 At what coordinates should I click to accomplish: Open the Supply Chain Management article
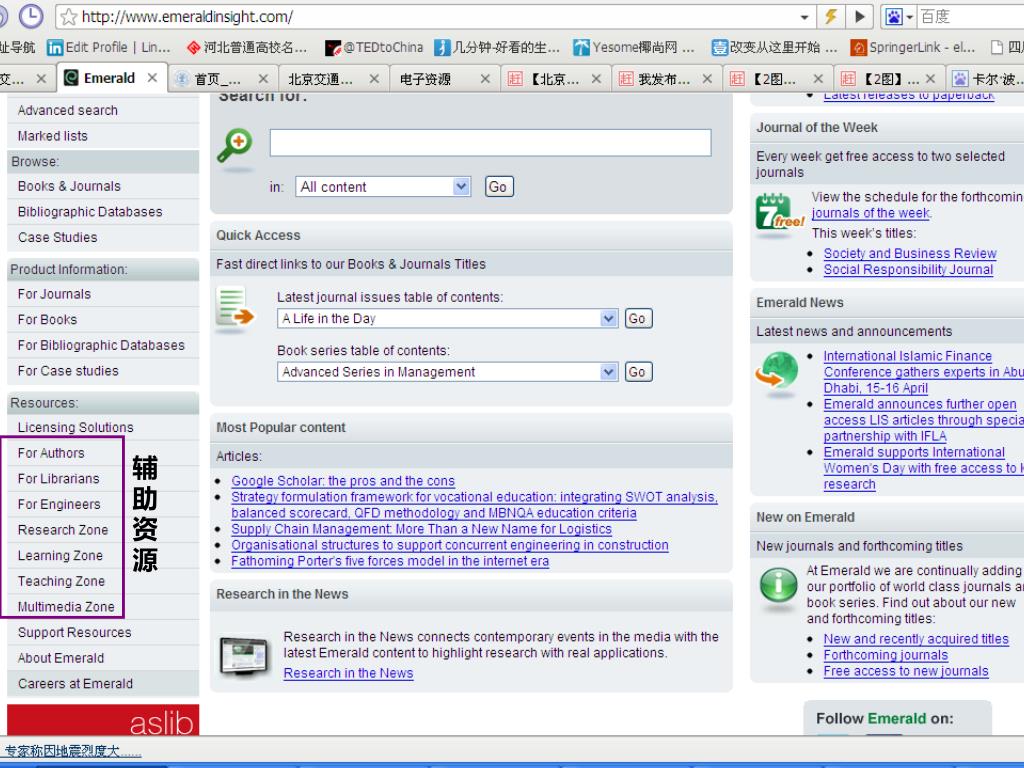pyautogui.click(x=421, y=529)
